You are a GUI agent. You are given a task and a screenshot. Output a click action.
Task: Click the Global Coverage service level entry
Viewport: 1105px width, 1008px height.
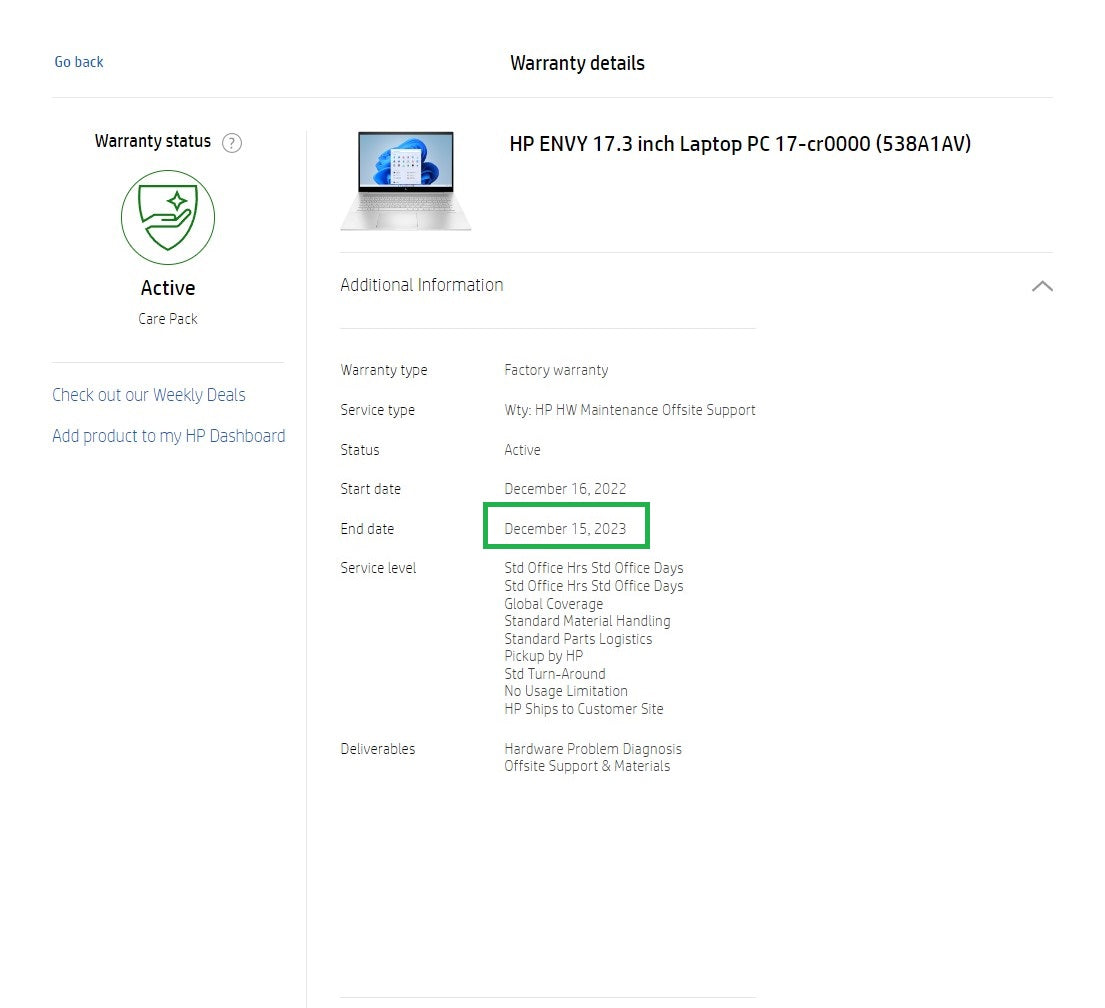pyautogui.click(x=554, y=604)
